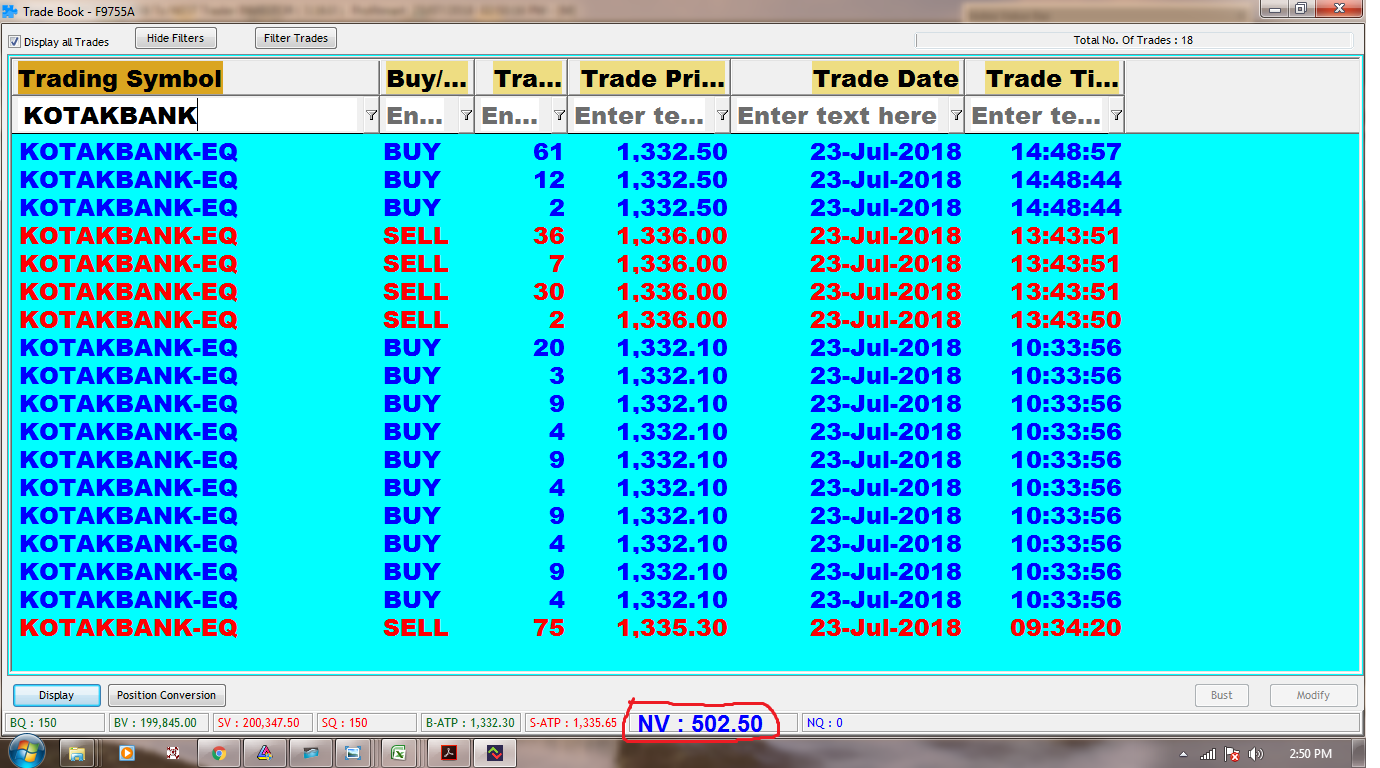Open the 2:50 PM taskbar clock

[x=1310, y=754]
